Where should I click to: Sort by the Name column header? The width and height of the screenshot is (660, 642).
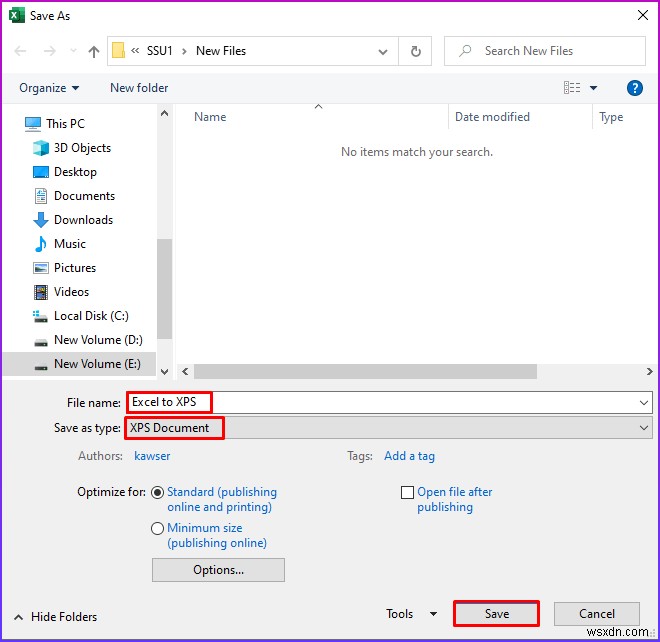pyautogui.click(x=210, y=117)
